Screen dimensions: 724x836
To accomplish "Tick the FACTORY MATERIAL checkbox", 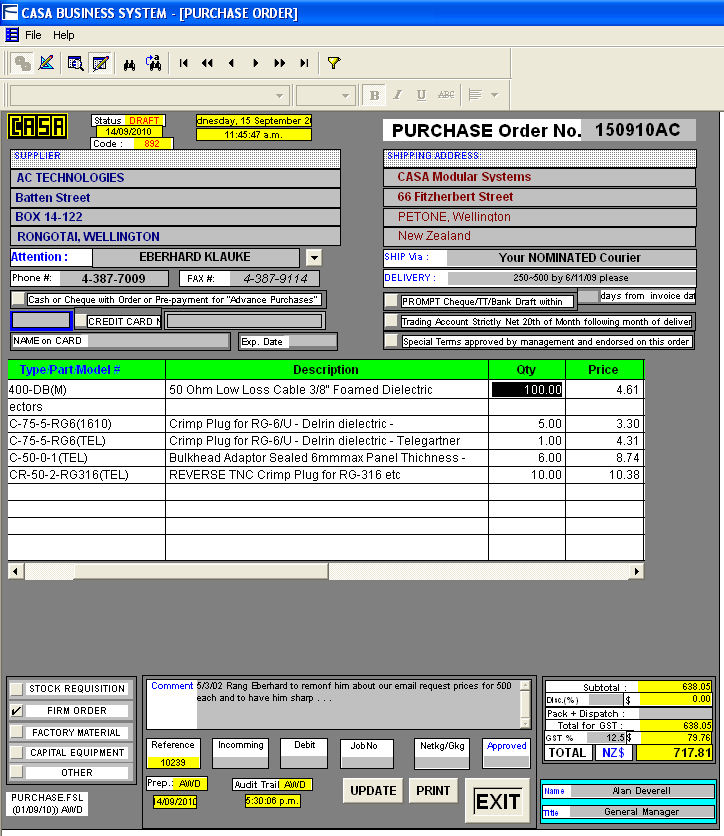I will pyautogui.click(x=17, y=732).
